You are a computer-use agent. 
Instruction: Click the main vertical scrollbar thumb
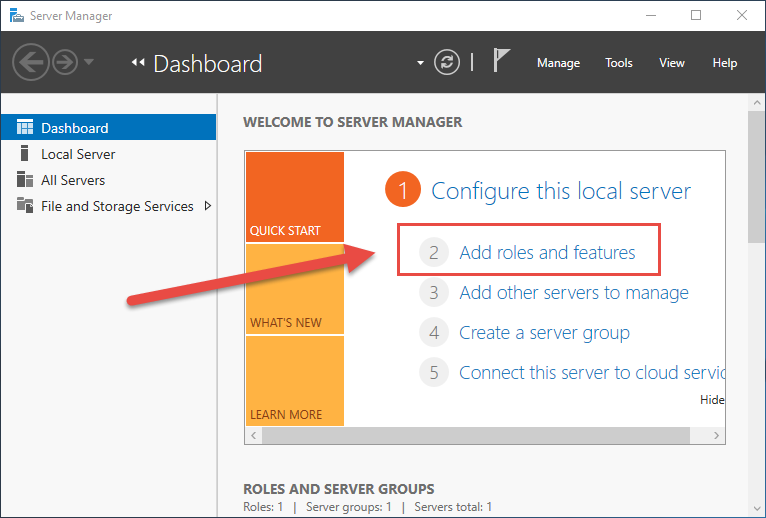[x=757, y=177]
